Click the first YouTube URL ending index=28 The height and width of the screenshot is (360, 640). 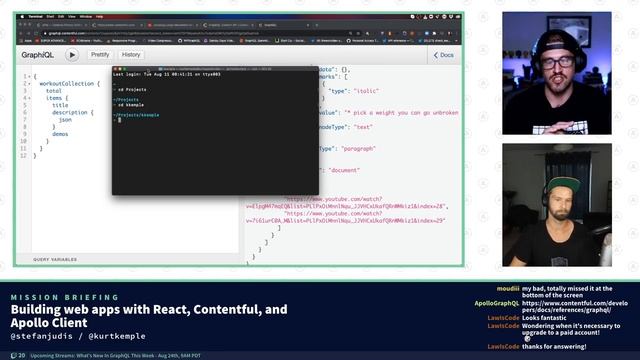[x=347, y=203]
